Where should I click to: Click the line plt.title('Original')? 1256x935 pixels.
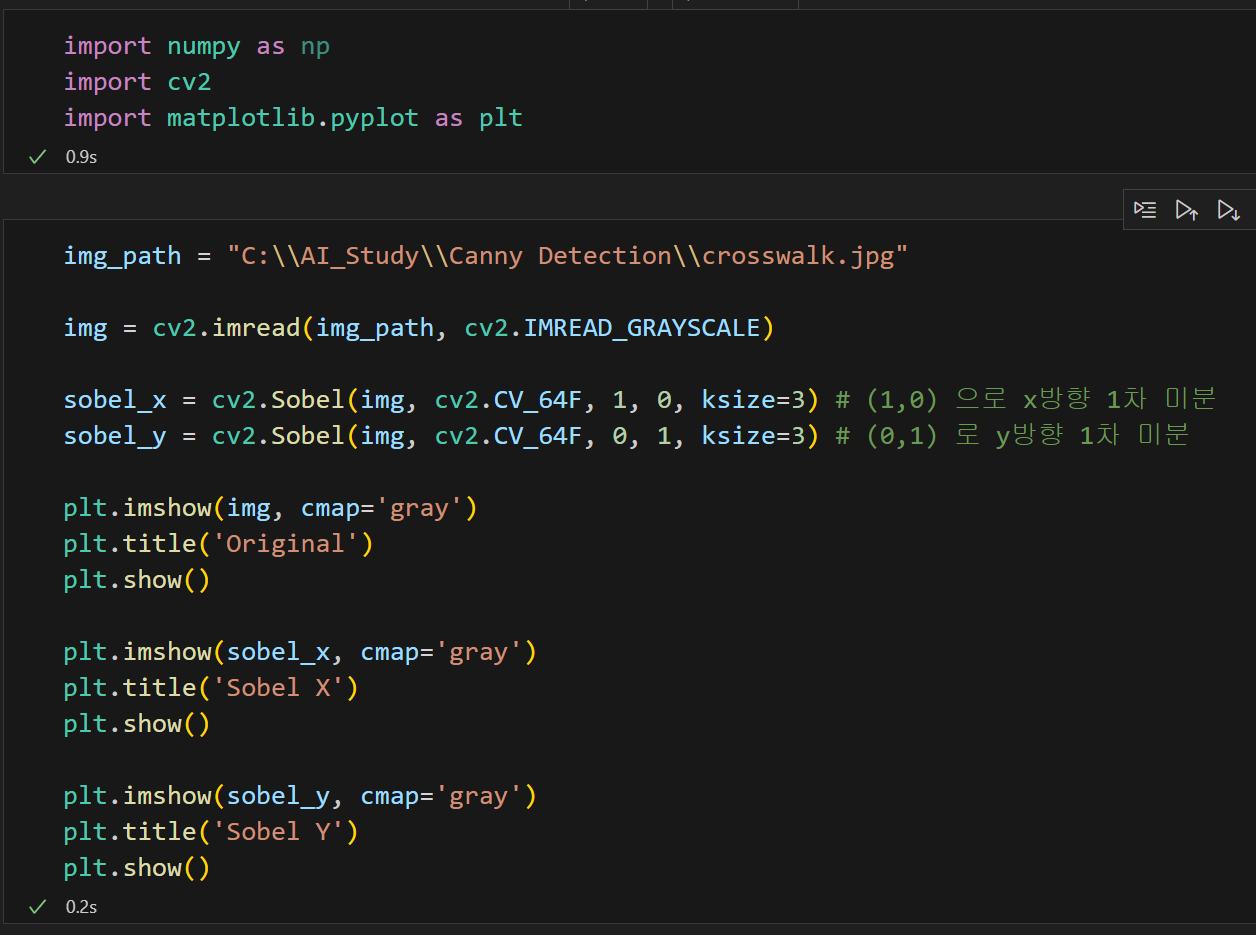(218, 544)
